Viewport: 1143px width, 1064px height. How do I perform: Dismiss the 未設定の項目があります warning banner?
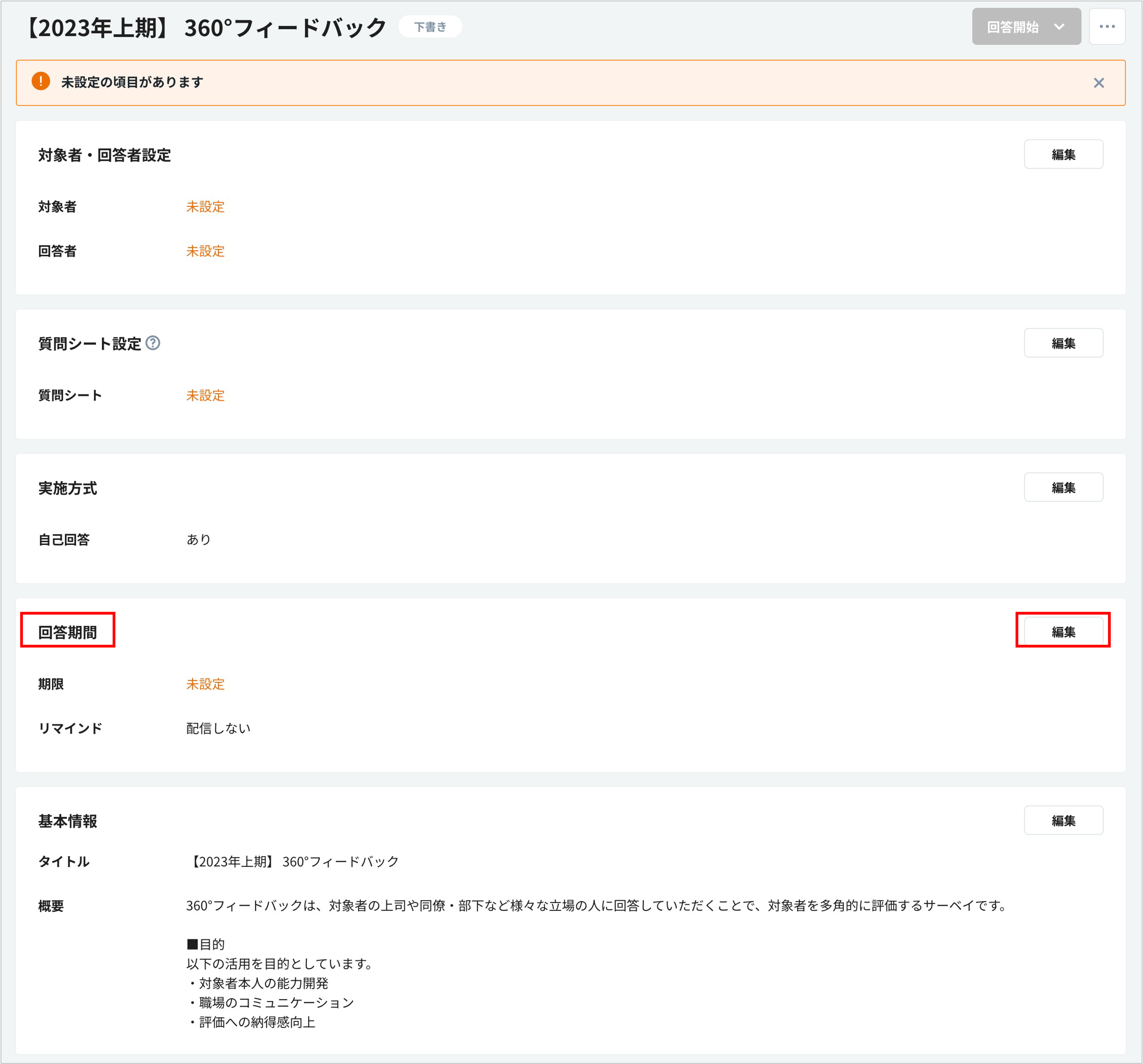(1098, 83)
